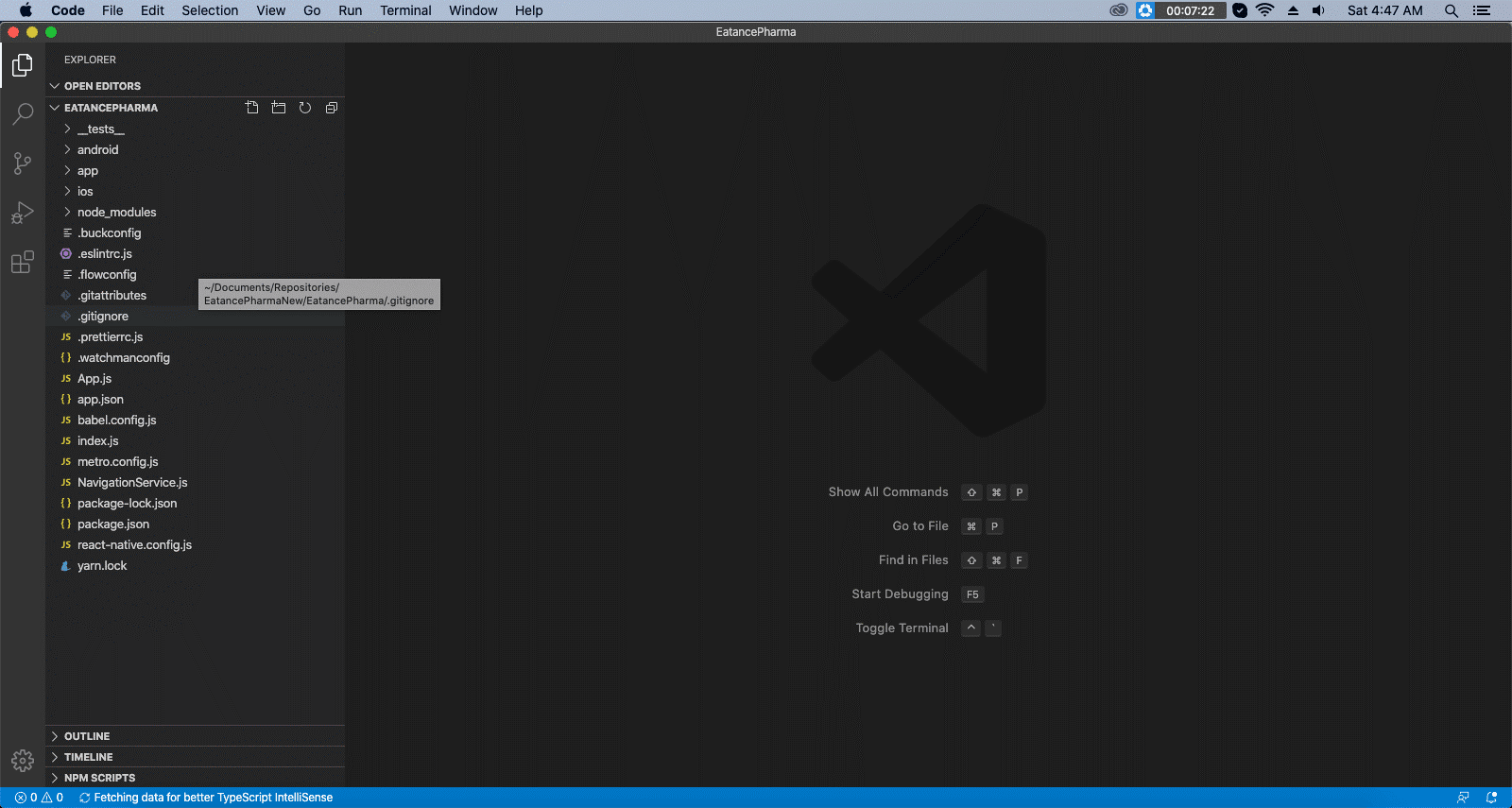Click the New Folder icon in explorer
Image resolution: width=1512 pixels, height=808 pixels.
click(x=279, y=108)
